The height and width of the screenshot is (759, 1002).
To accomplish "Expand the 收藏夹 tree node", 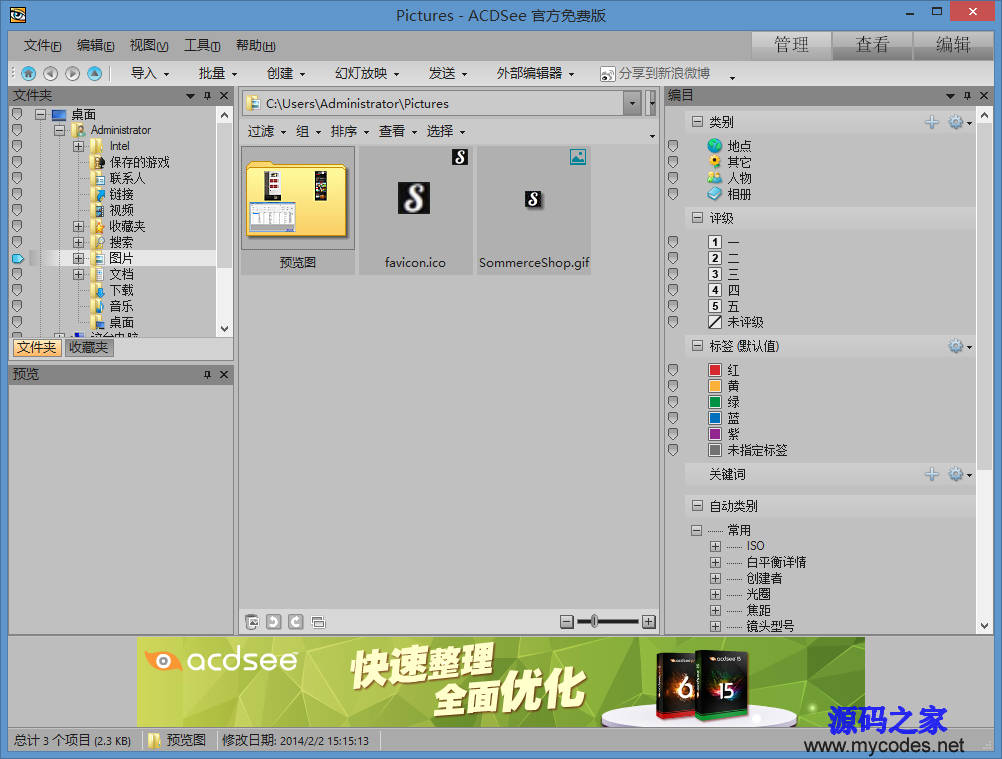I will click(x=78, y=226).
